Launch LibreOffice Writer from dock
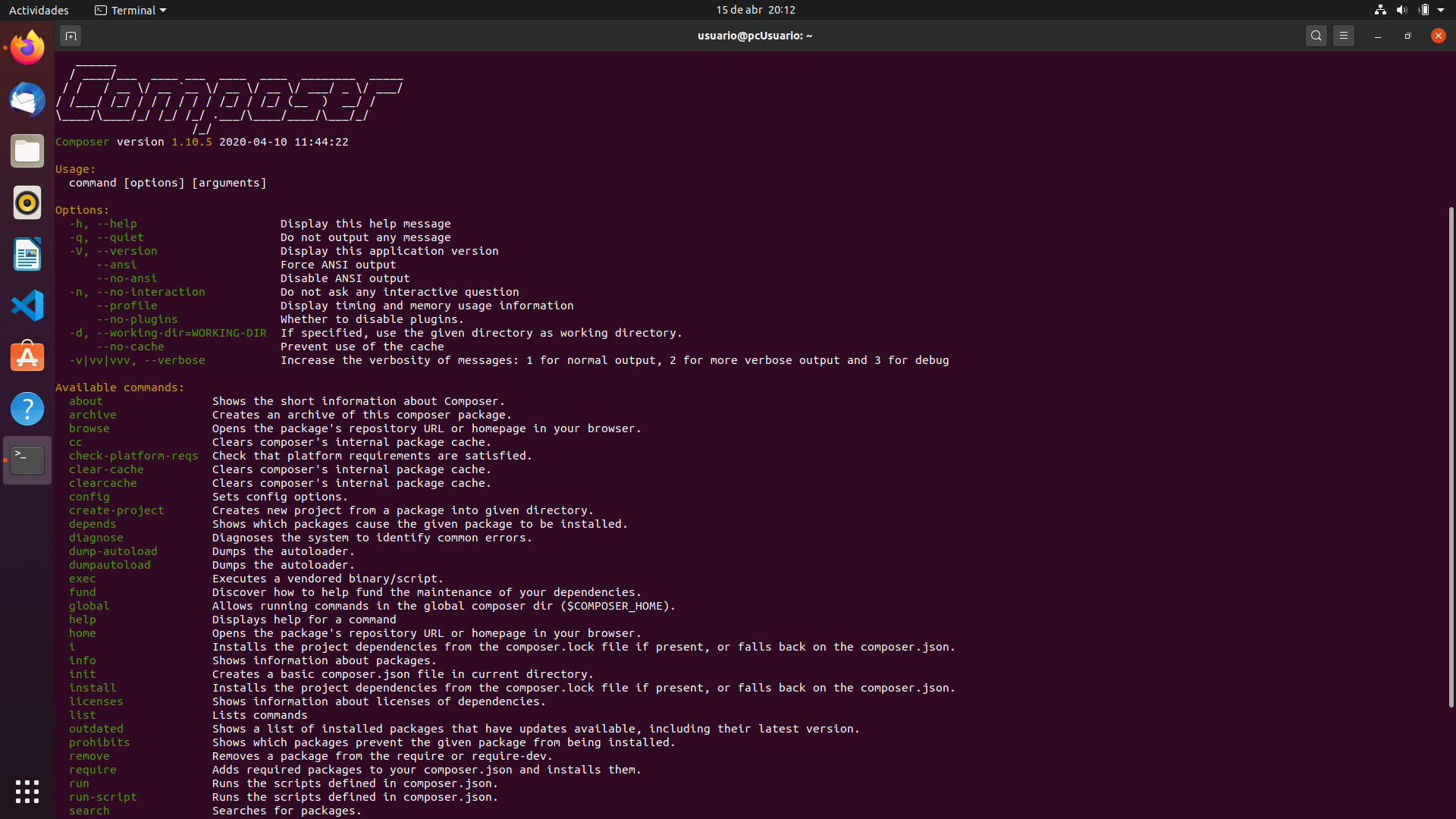Screen dimensions: 1456x819 pos(27,254)
